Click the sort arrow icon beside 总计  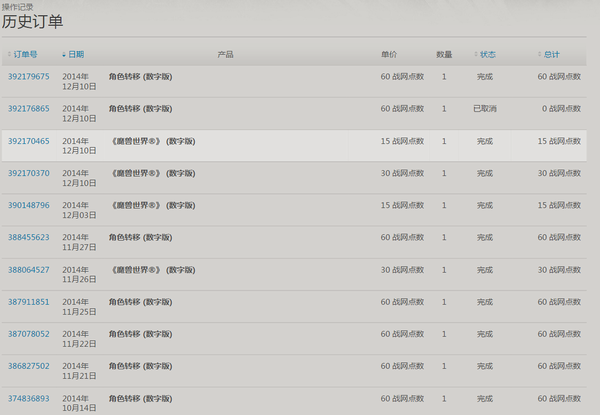(x=540, y=54)
